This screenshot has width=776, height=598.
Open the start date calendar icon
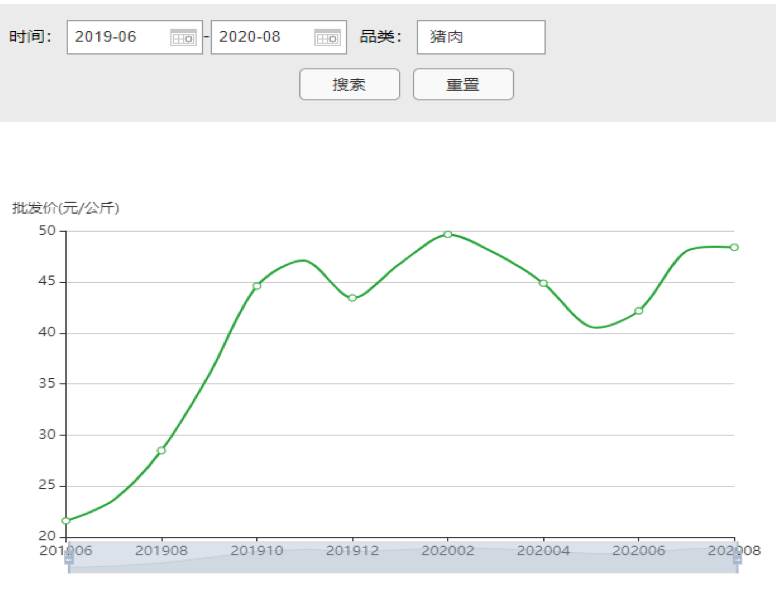point(183,37)
